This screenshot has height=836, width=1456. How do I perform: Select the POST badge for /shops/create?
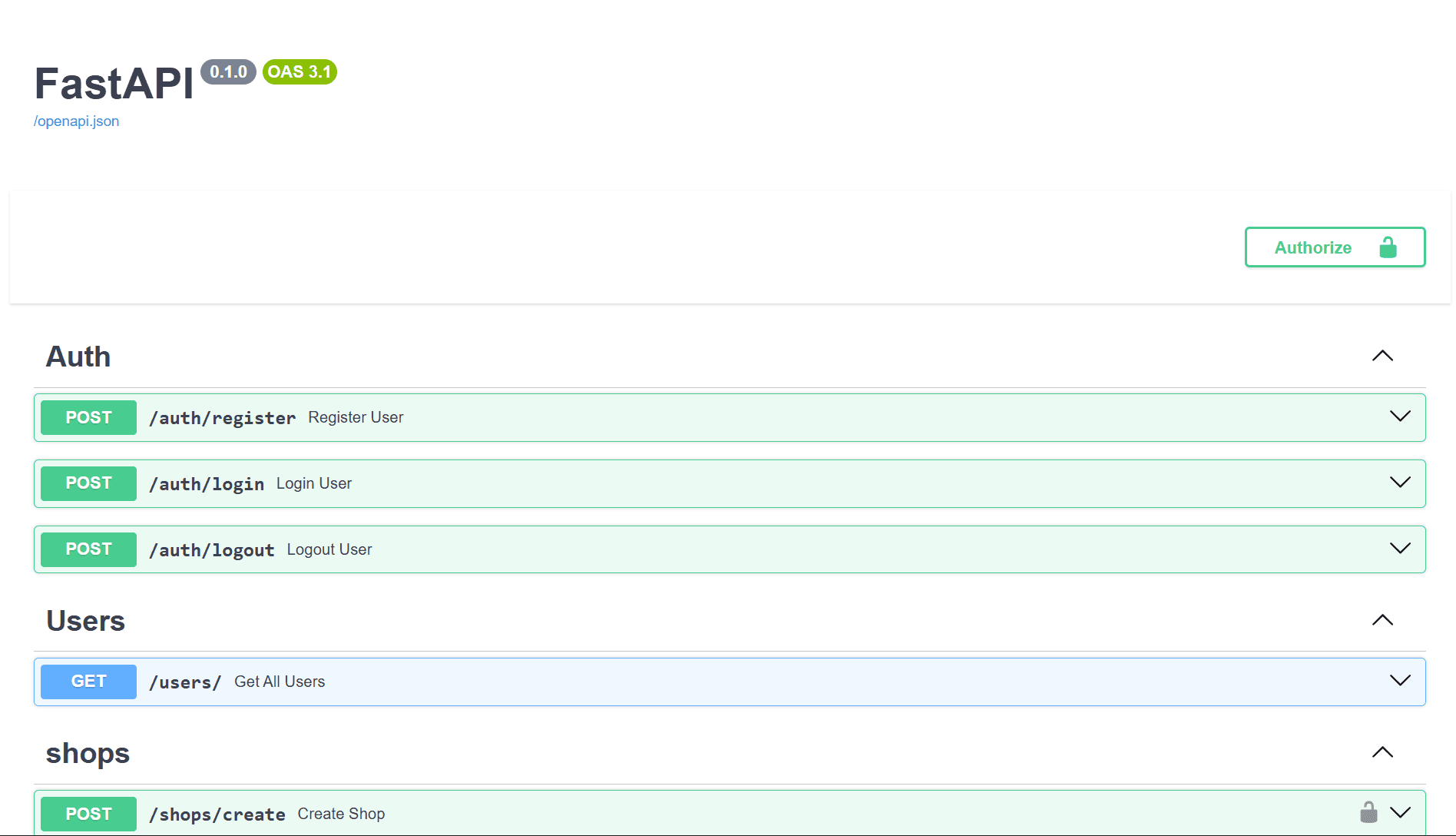coord(88,813)
